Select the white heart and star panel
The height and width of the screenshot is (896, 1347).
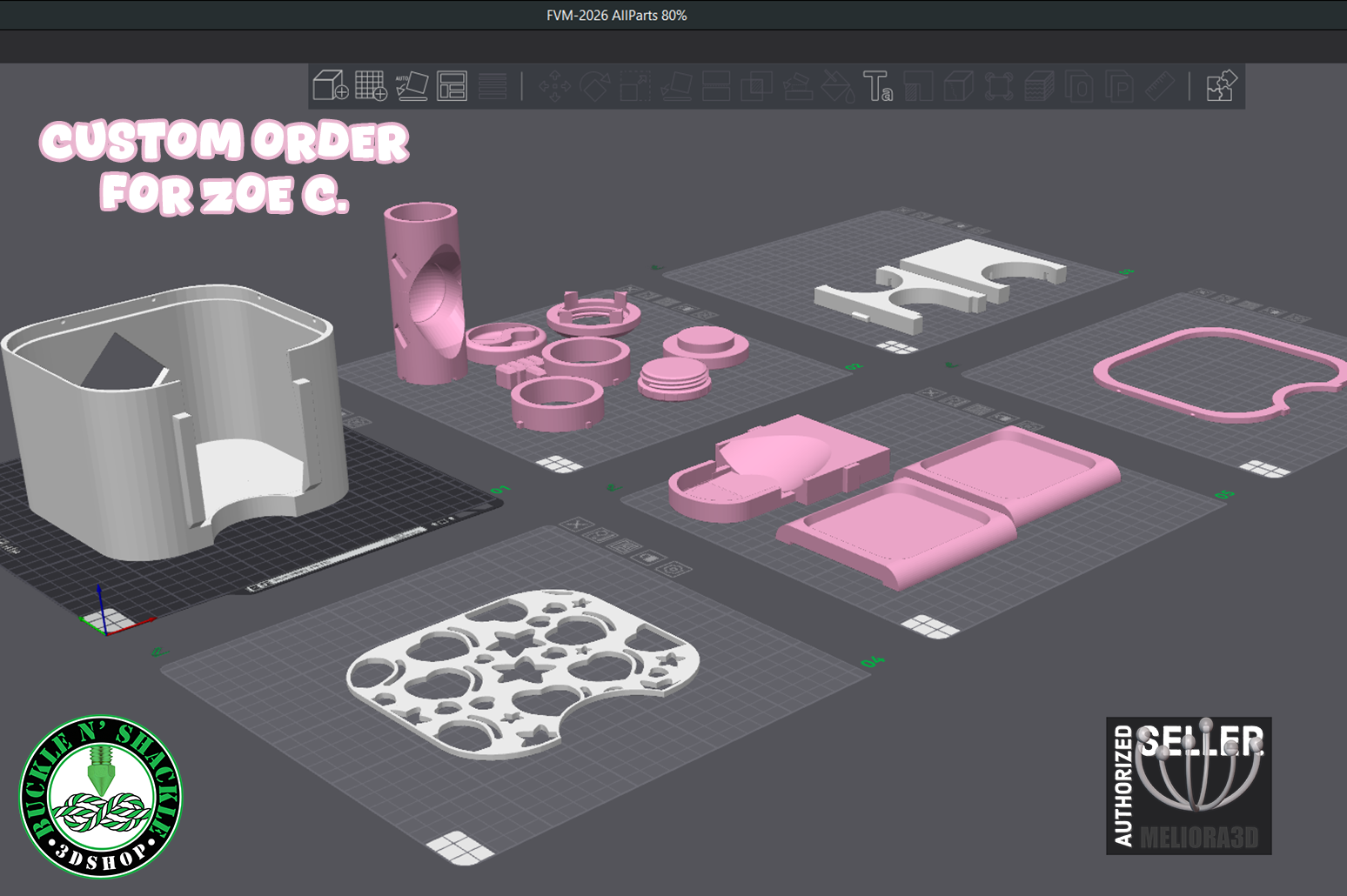tap(522, 674)
